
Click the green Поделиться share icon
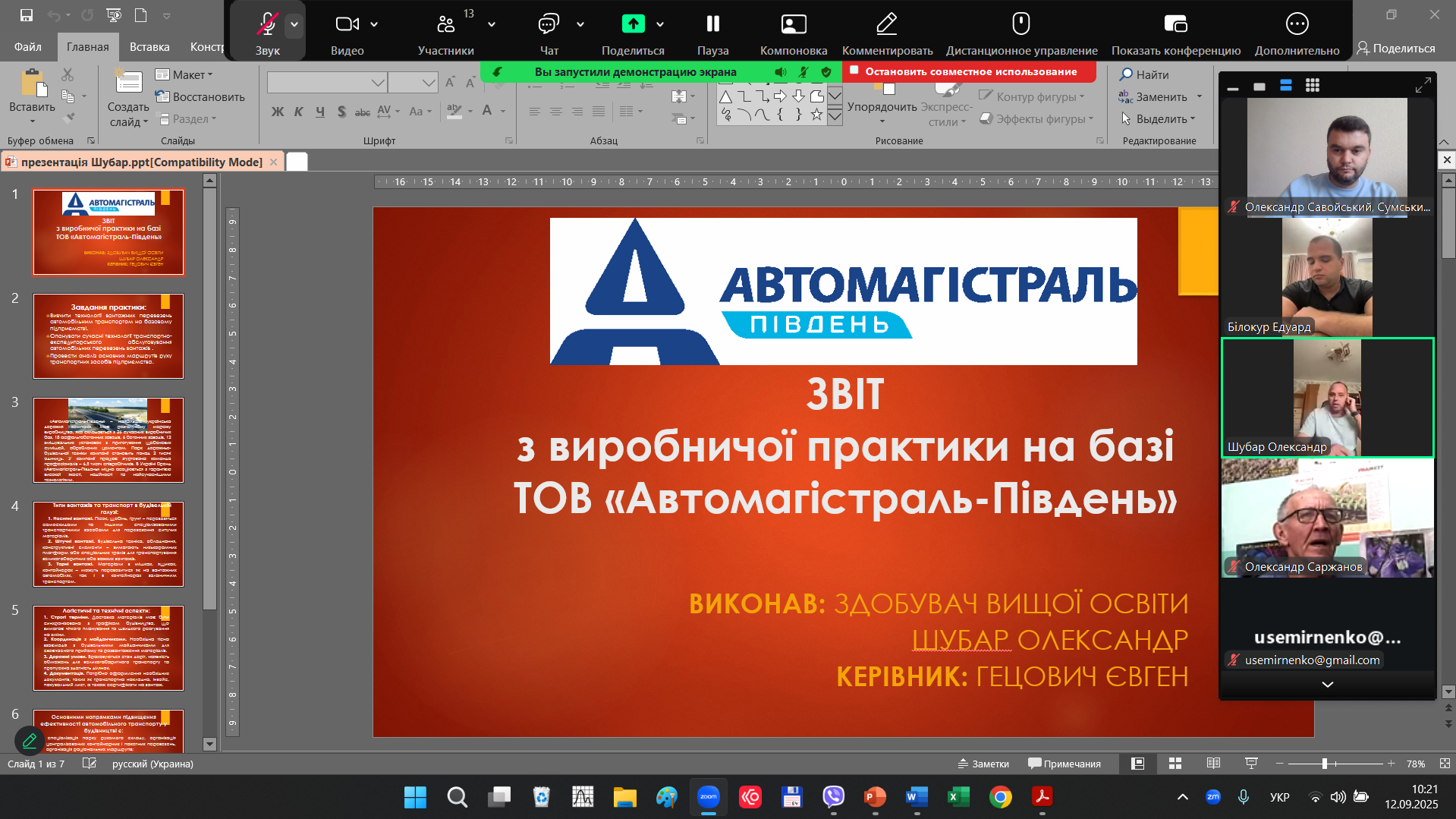[x=633, y=24]
